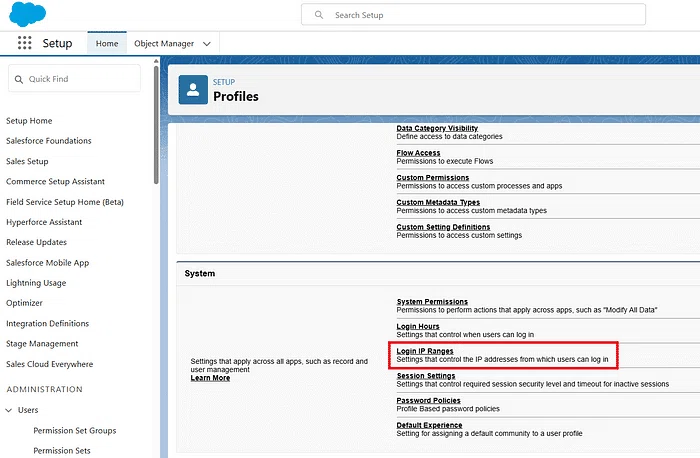Open System Permissions link
The height and width of the screenshot is (458, 700).
point(432,302)
